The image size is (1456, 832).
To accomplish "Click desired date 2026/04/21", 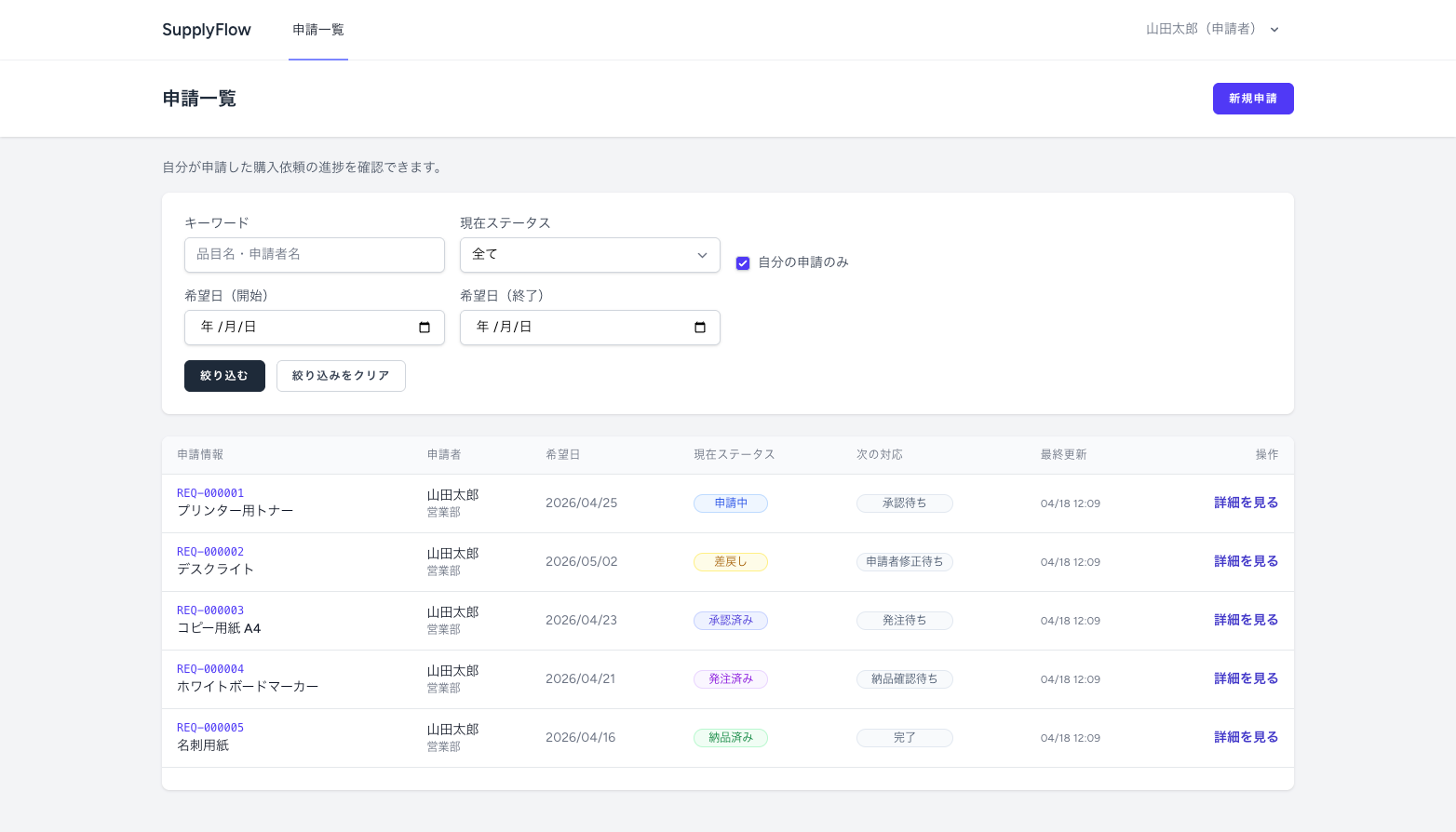I will click(x=581, y=678).
